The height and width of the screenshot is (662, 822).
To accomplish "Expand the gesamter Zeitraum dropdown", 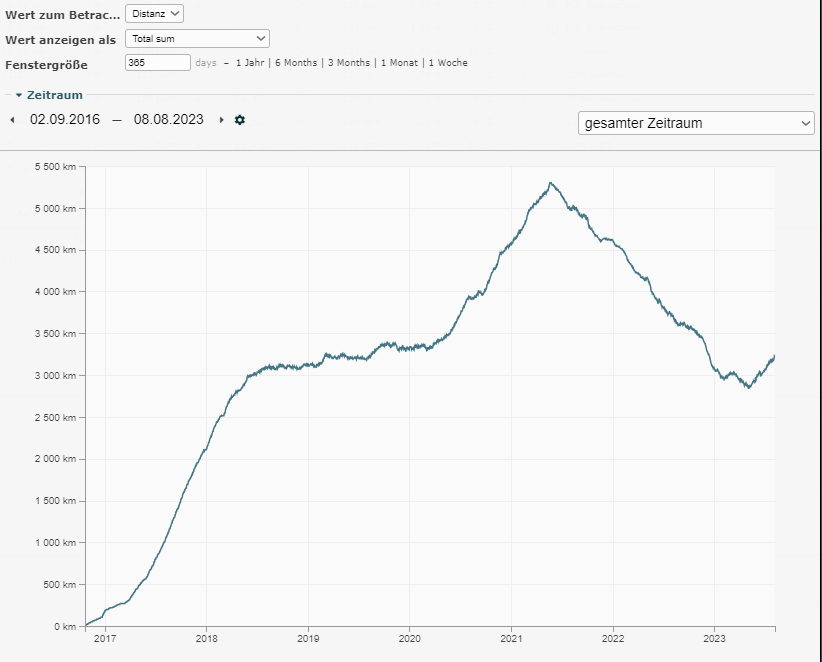I will (x=696, y=123).
